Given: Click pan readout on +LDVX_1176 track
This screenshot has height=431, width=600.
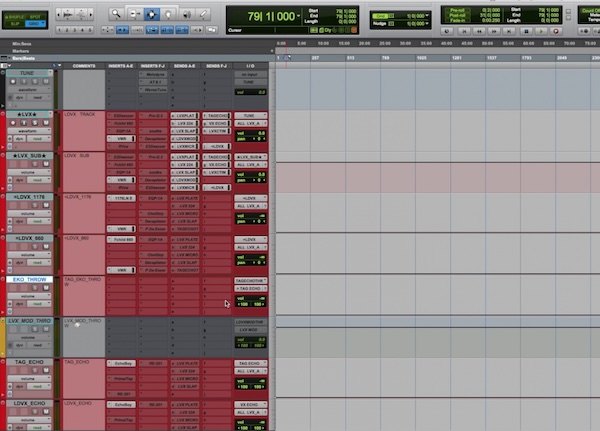Looking at the screenshot, I should pos(251,221).
